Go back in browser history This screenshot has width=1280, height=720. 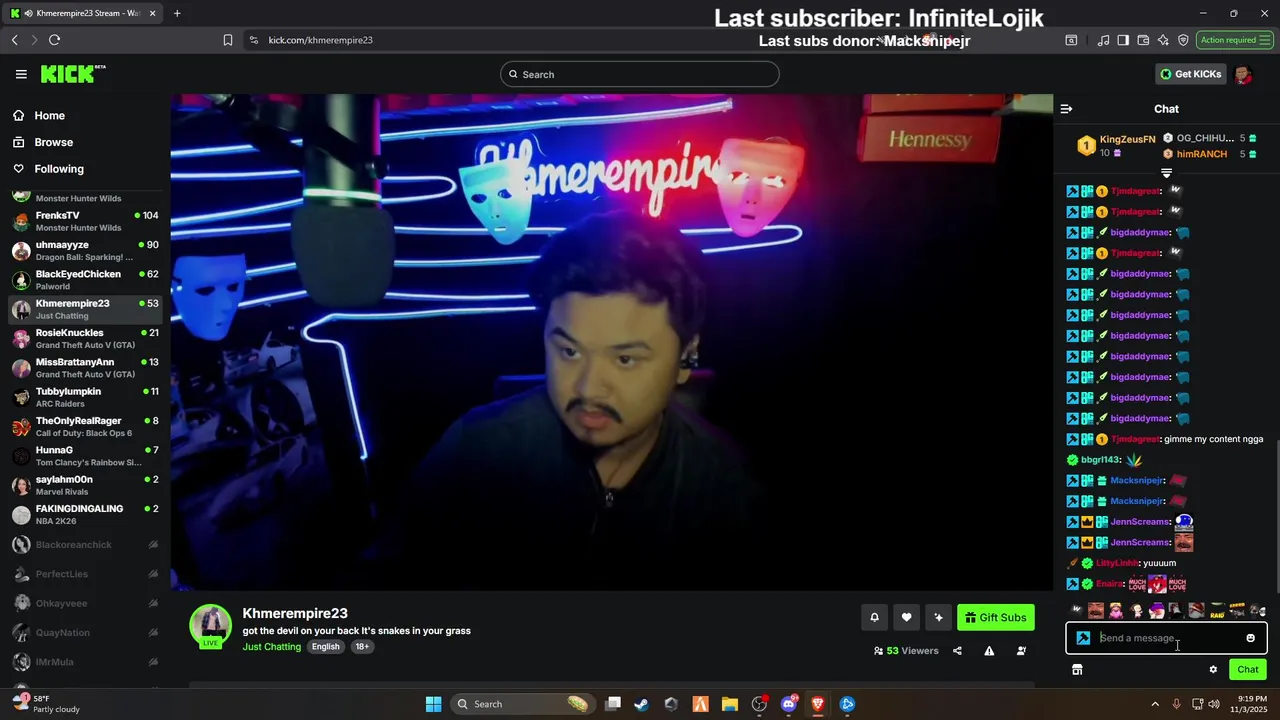[15, 40]
